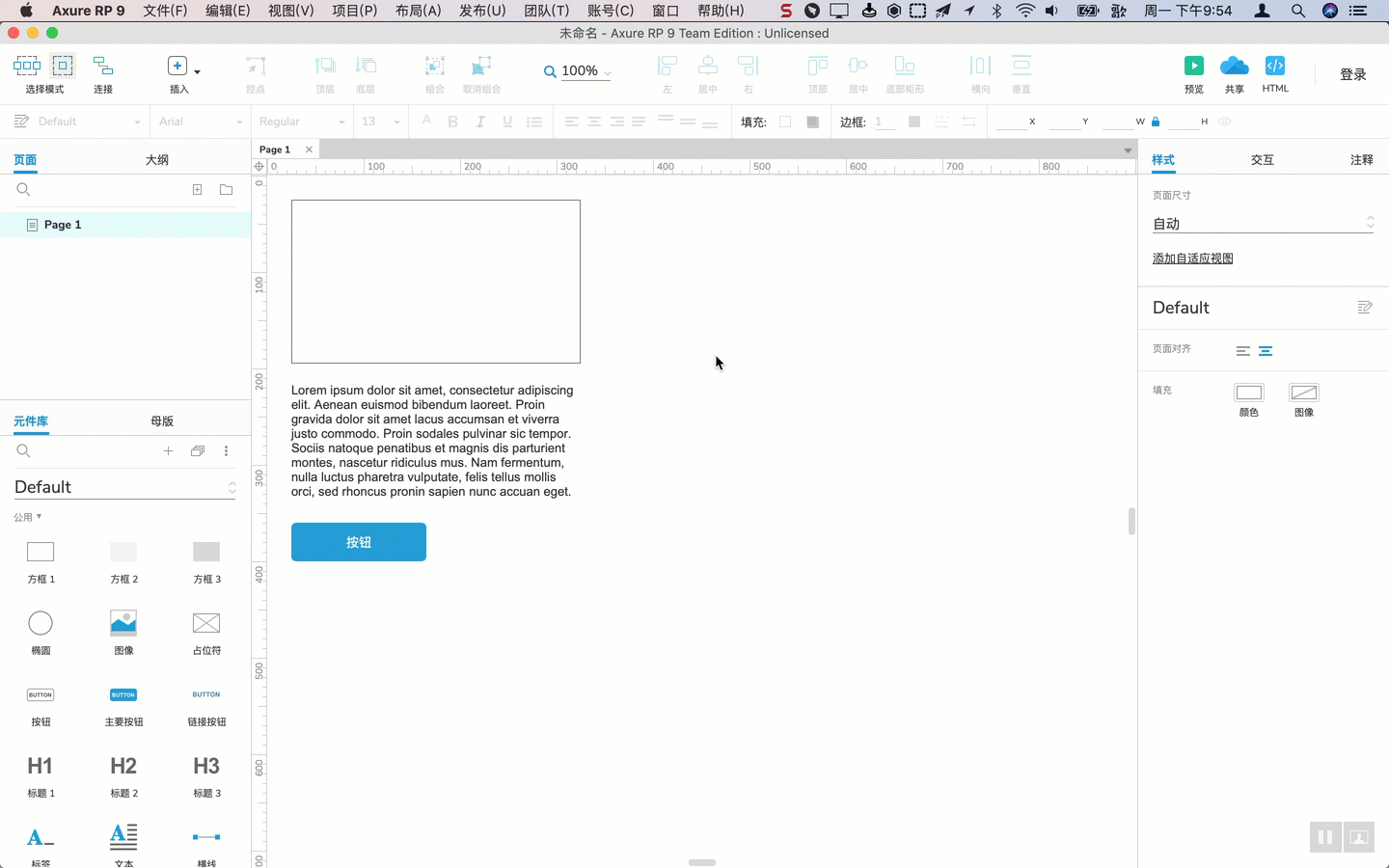
Task: Click the Share (共享) cloud icon
Action: click(1234, 67)
